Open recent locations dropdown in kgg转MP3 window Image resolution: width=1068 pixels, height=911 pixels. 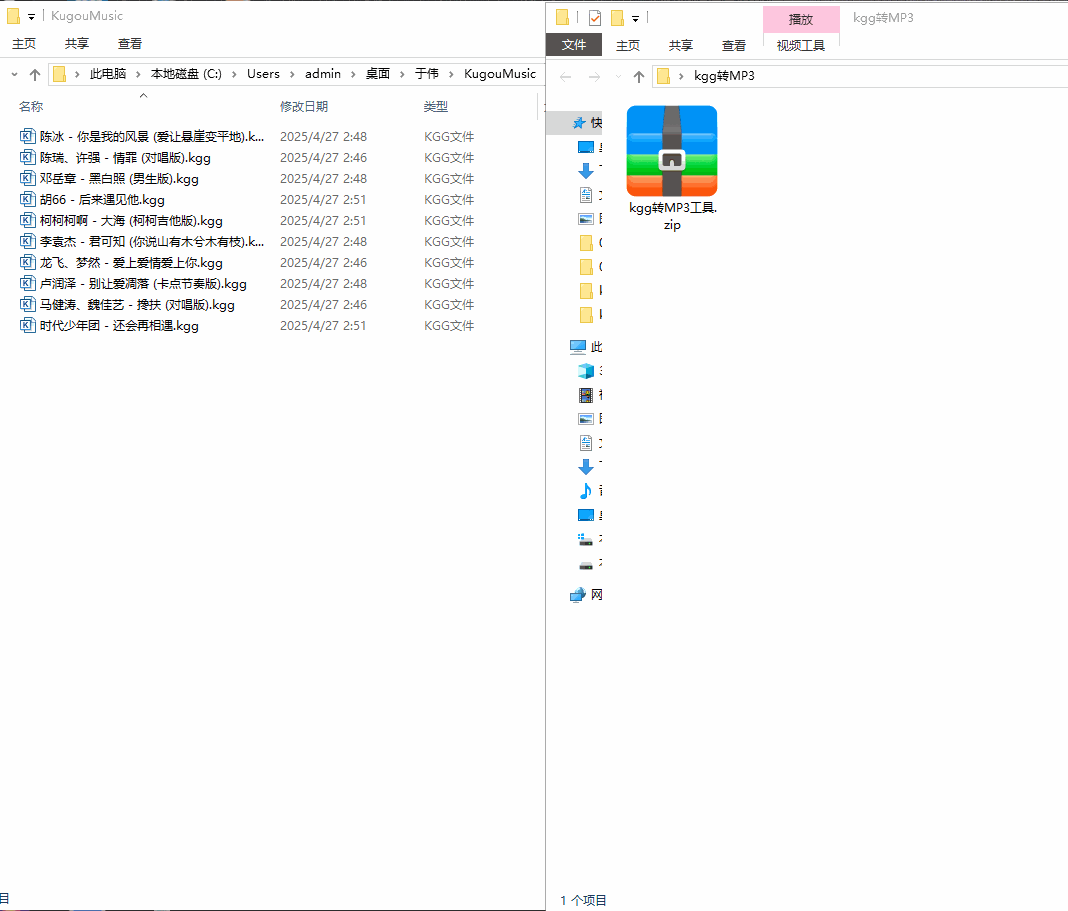coord(618,76)
